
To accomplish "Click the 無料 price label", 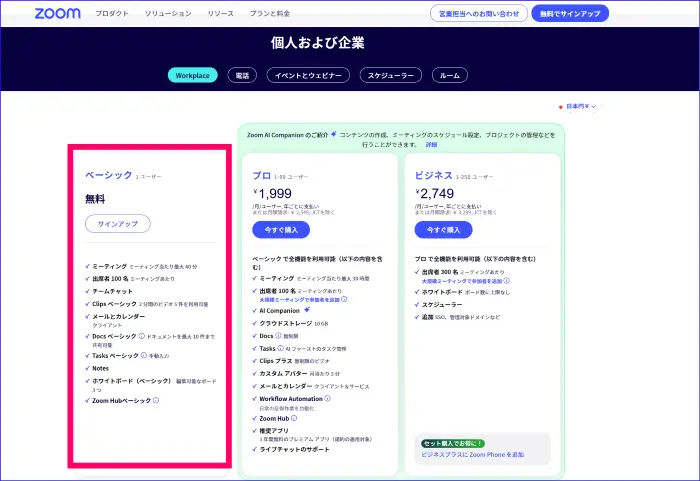I will pos(95,199).
